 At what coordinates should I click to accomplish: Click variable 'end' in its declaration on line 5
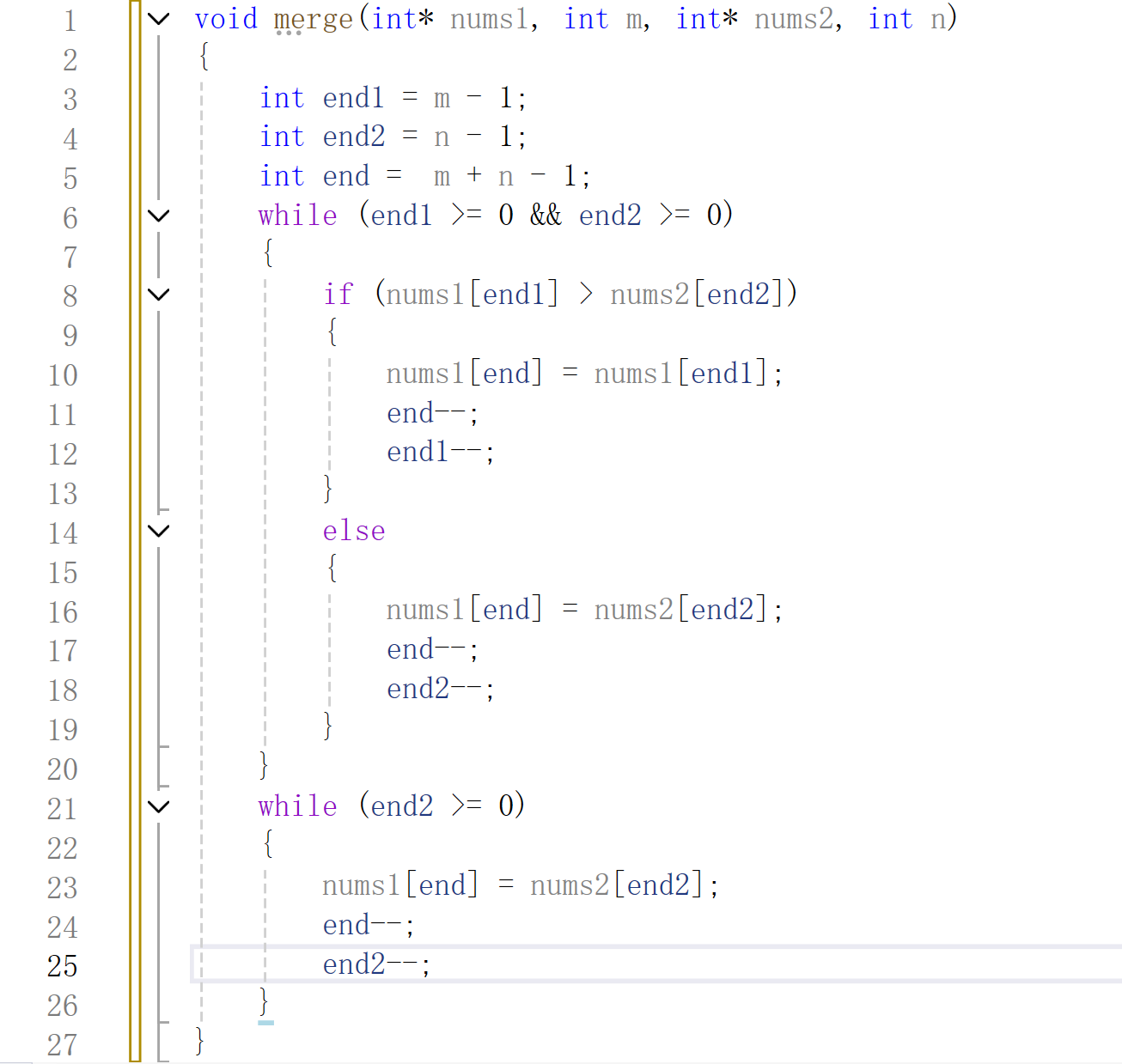[345, 176]
